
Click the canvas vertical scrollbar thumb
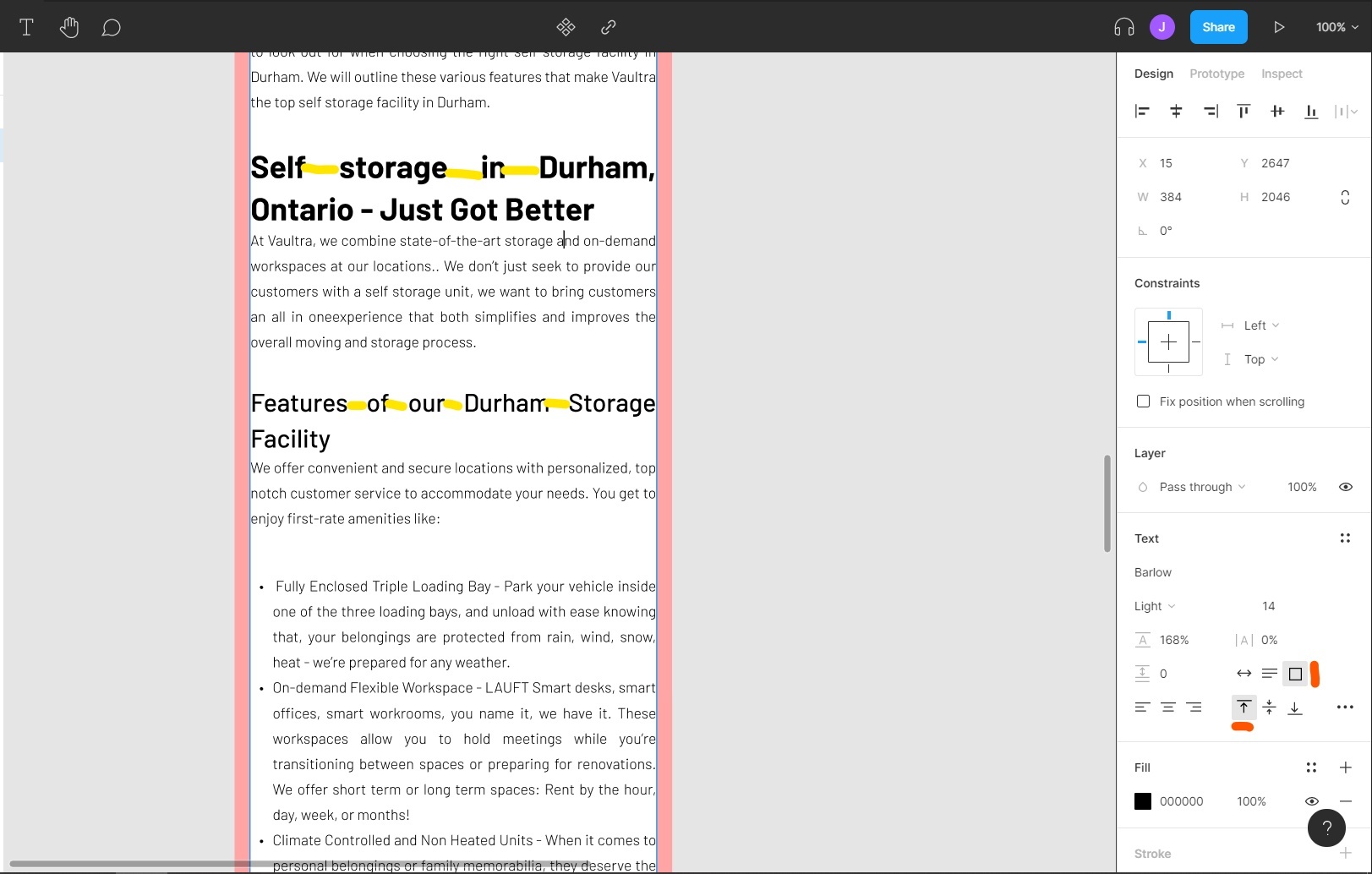[x=1107, y=504]
